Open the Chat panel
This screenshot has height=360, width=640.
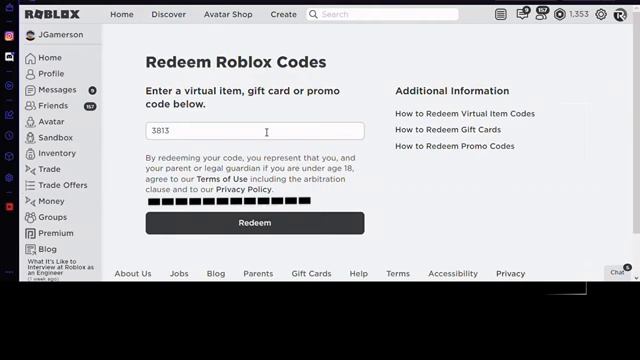[618, 272]
